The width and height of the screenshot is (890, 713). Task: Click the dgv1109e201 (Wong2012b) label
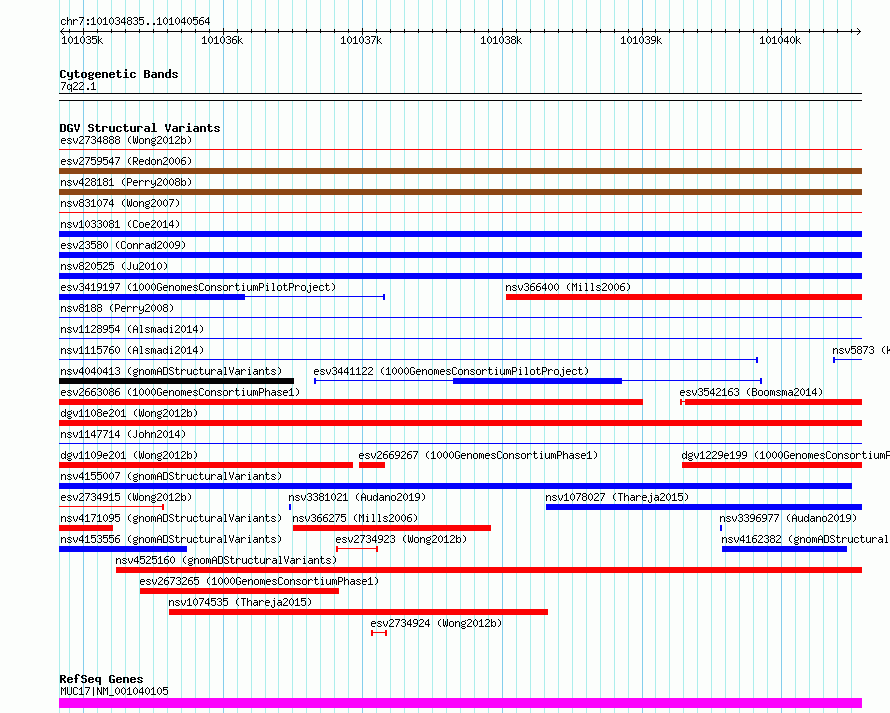pyautogui.click(x=129, y=455)
